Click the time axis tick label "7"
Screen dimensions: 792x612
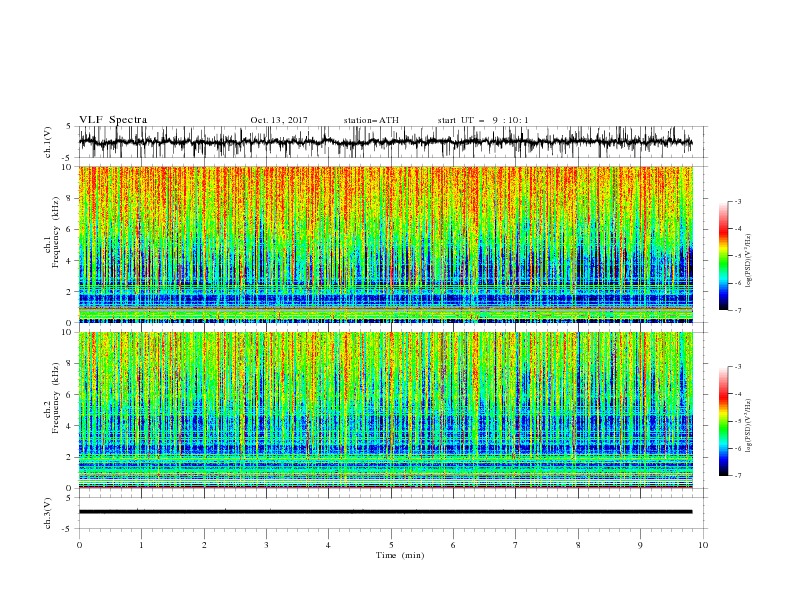[x=516, y=545]
